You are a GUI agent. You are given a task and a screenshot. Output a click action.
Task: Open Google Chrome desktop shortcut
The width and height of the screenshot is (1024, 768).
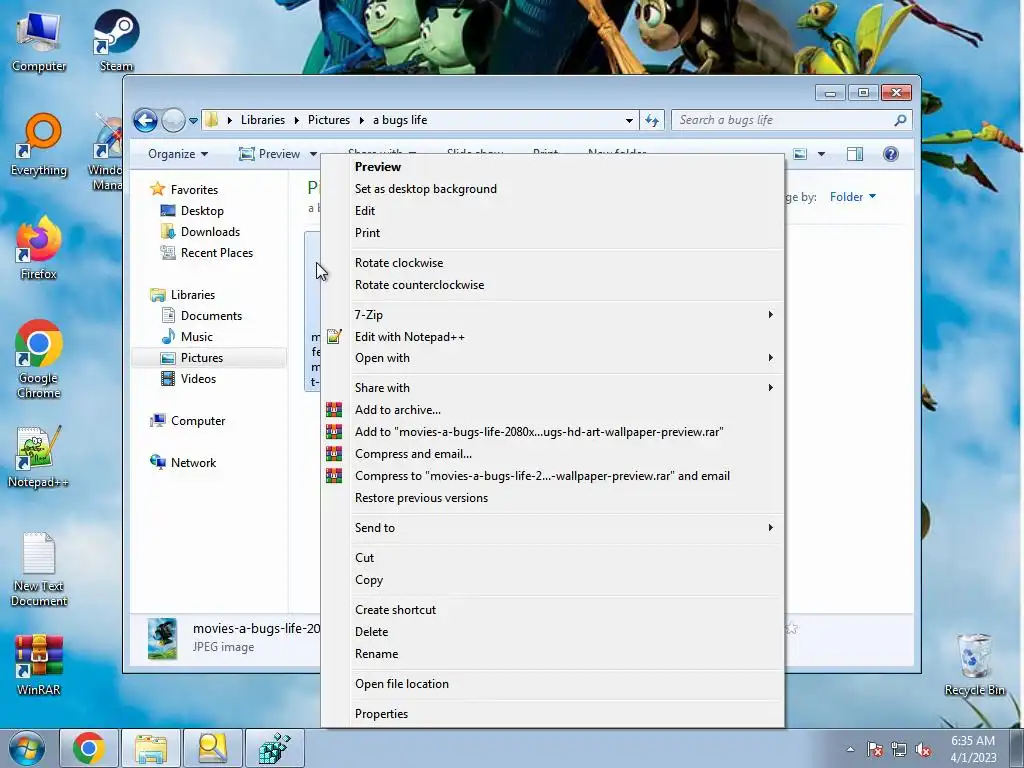click(x=39, y=359)
